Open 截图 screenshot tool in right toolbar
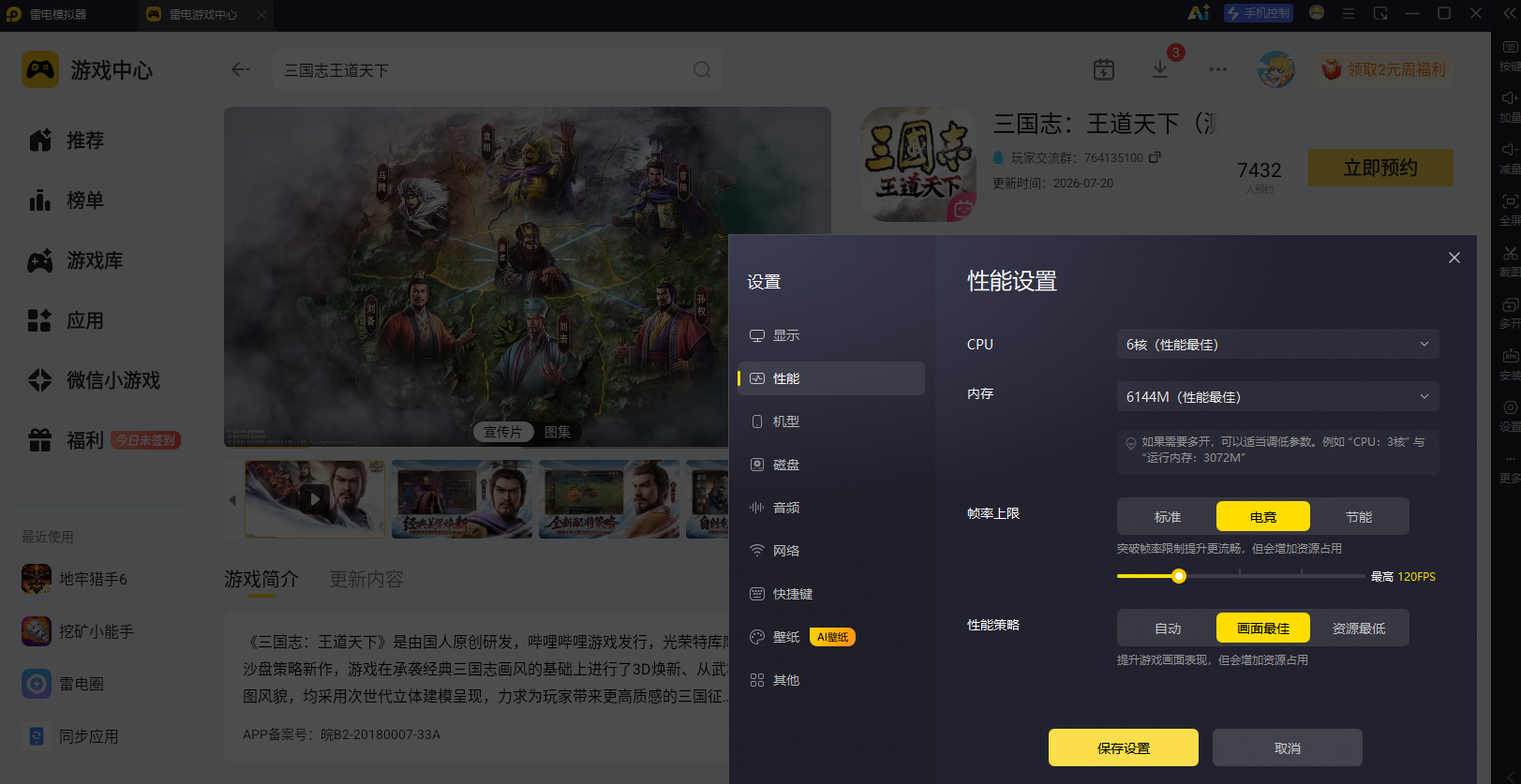The height and width of the screenshot is (784, 1521). point(1510,260)
